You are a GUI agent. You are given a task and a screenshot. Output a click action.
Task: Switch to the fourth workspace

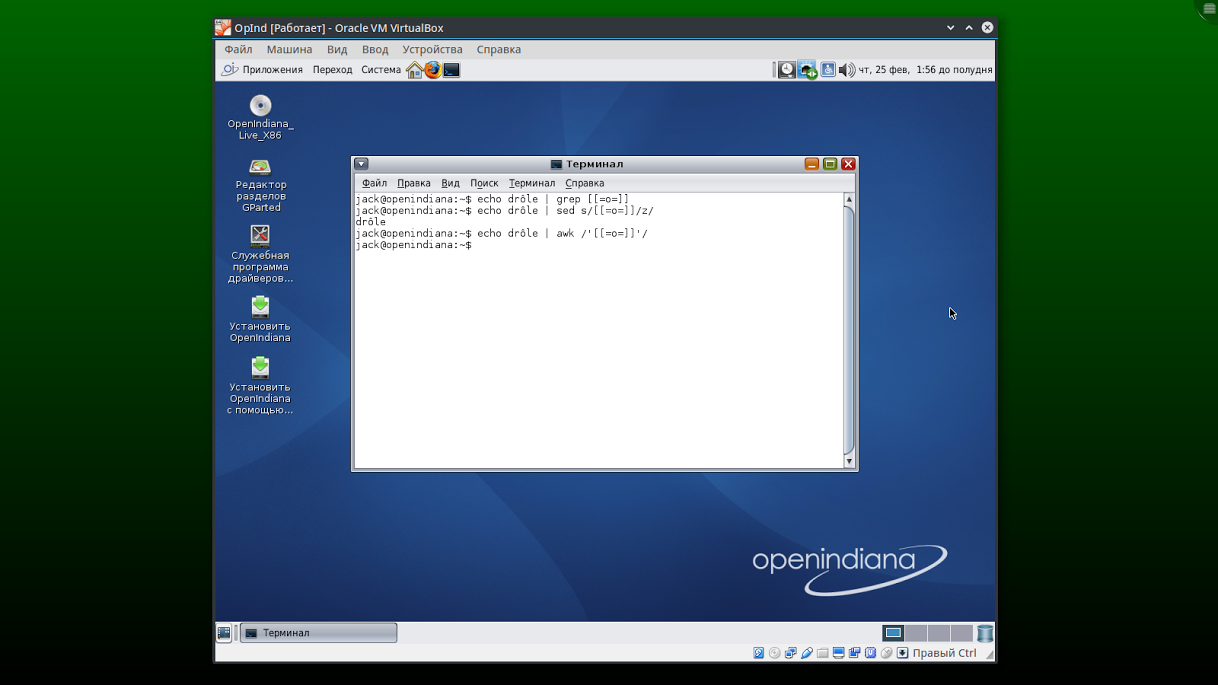tap(961, 633)
